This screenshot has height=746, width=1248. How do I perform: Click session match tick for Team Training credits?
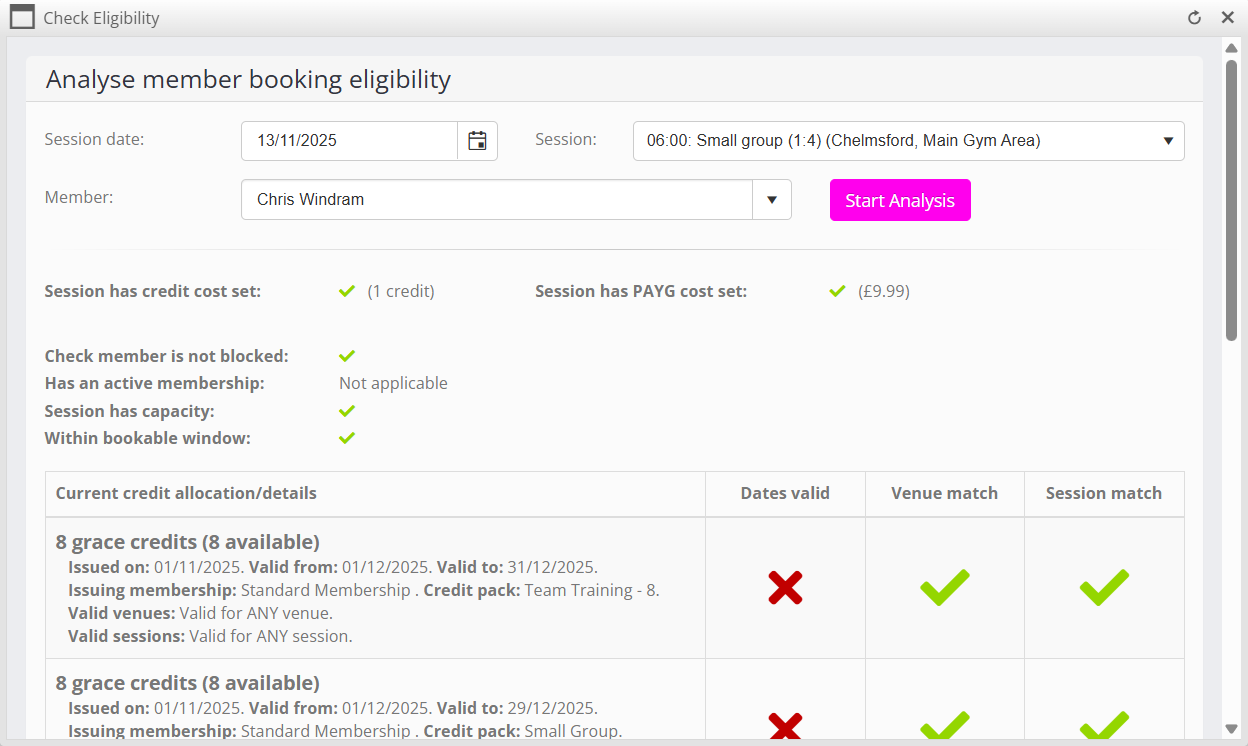point(1104,587)
